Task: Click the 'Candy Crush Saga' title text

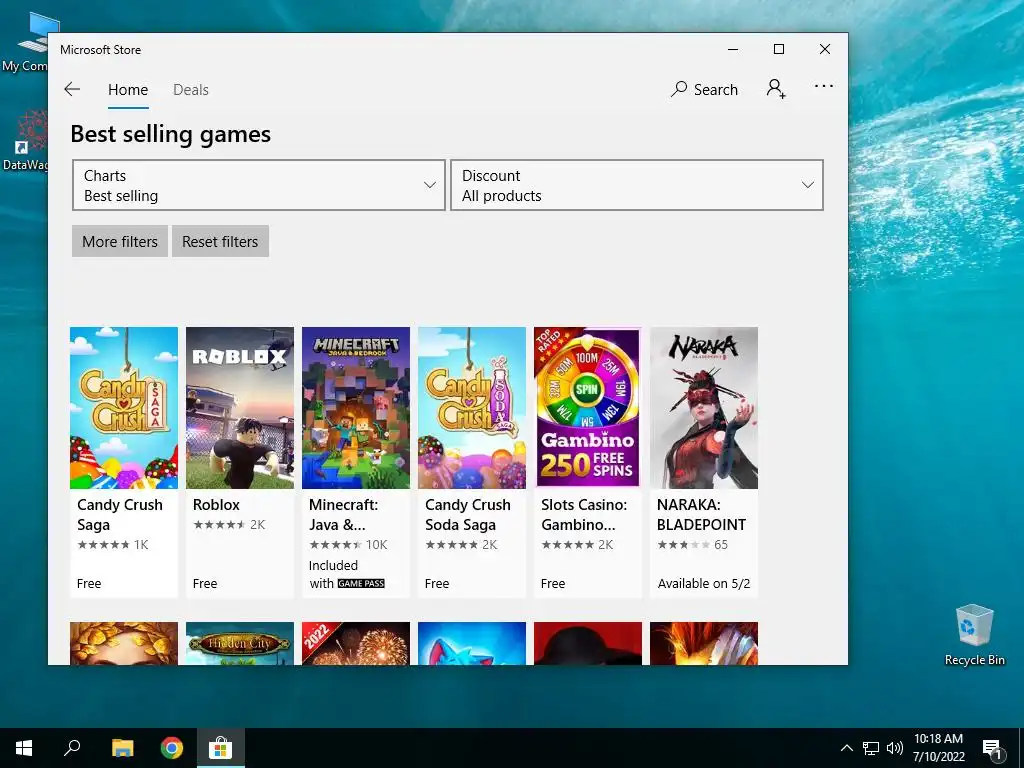Action: pos(120,515)
